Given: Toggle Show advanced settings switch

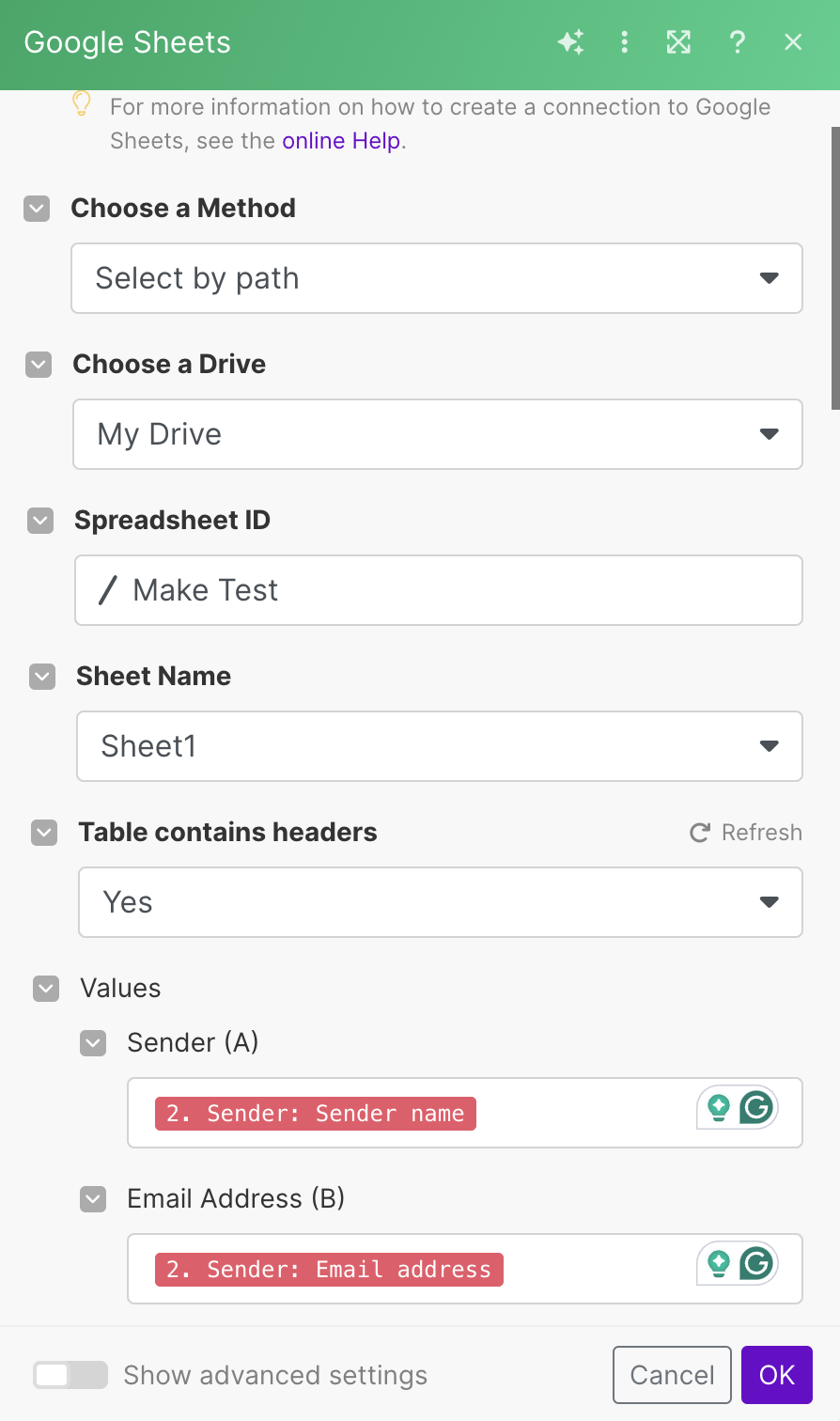Looking at the screenshot, I should [x=70, y=1375].
